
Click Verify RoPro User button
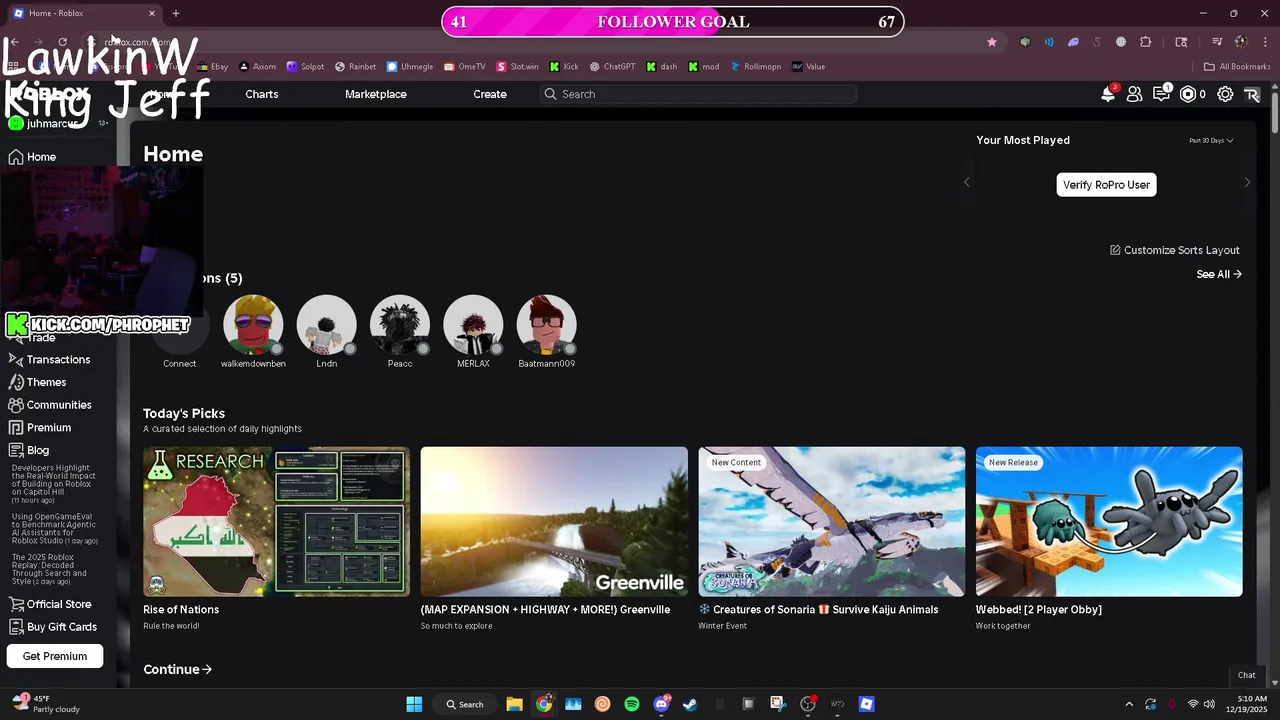[1106, 184]
